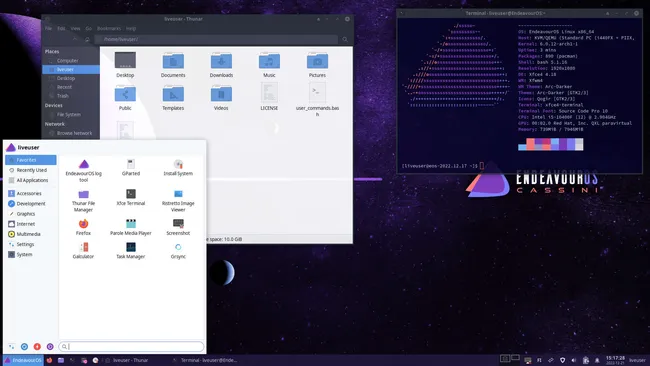Click the red log-out icon in menu
Screen dimensions: 650x366
click(x=37, y=347)
